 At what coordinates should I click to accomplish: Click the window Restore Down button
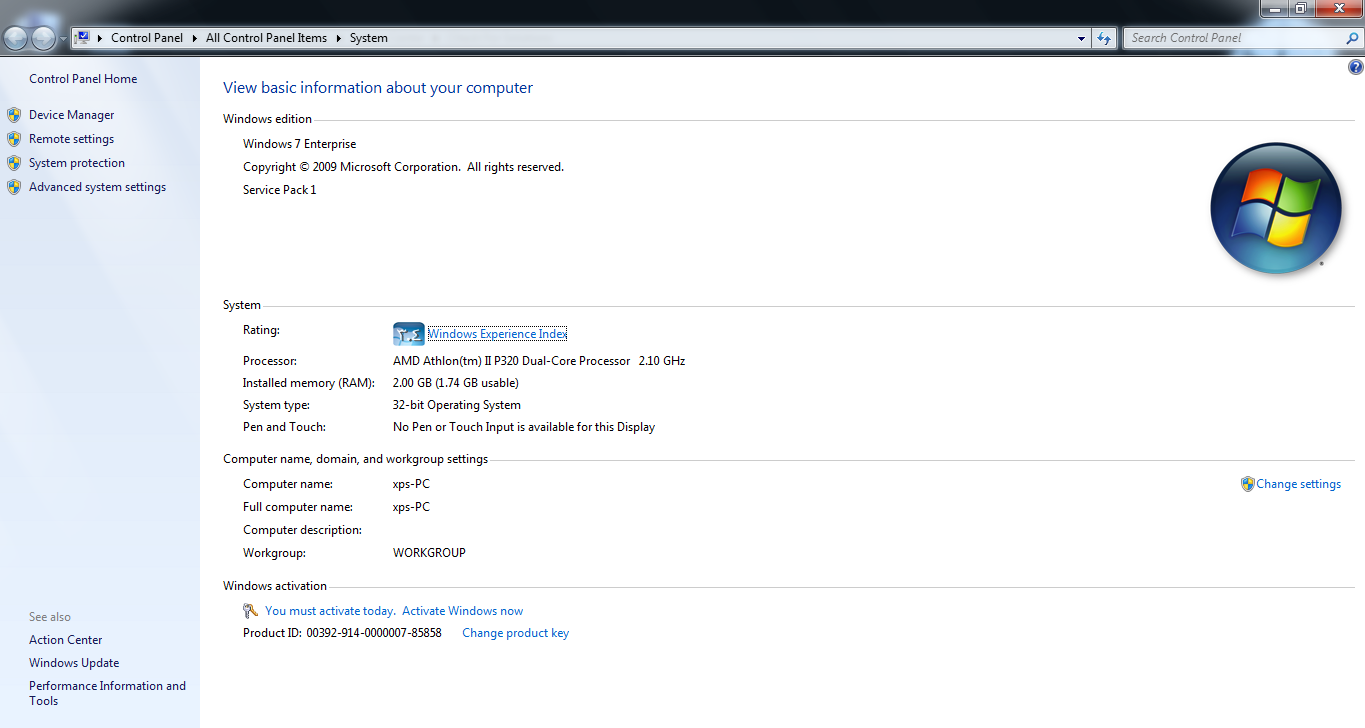[x=1300, y=8]
